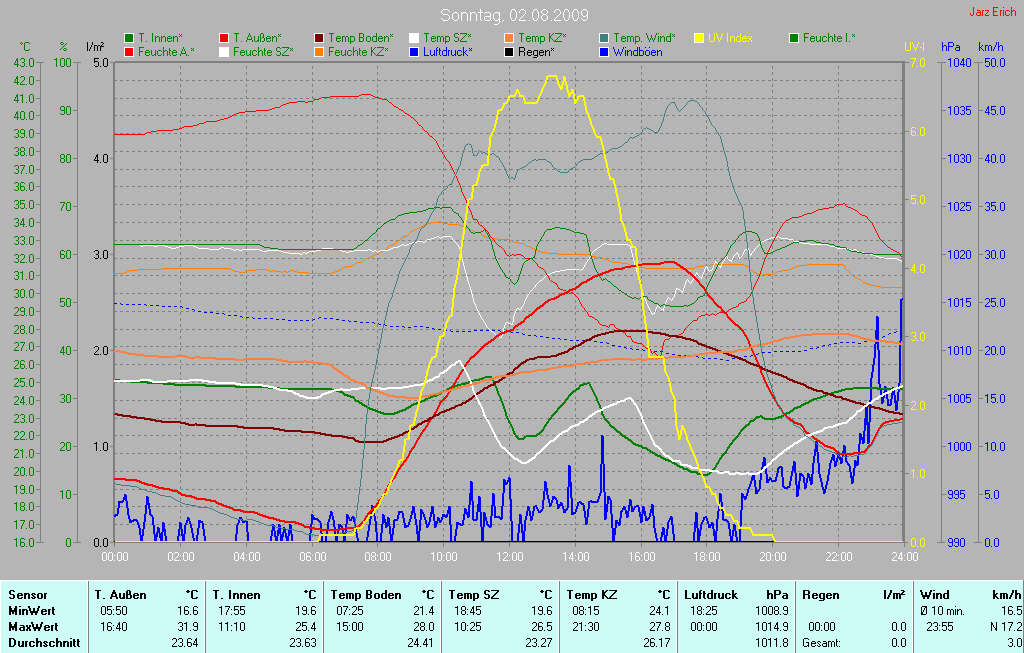Click the white Temp SZ legend swatch
The width and height of the screenshot is (1024, 653).
pyautogui.click(x=414, y=39)
